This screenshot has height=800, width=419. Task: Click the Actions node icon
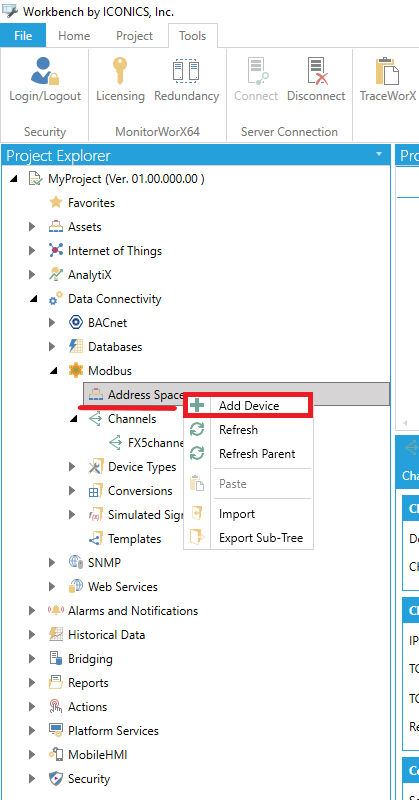pyautogui.click(x=55, y=706)
